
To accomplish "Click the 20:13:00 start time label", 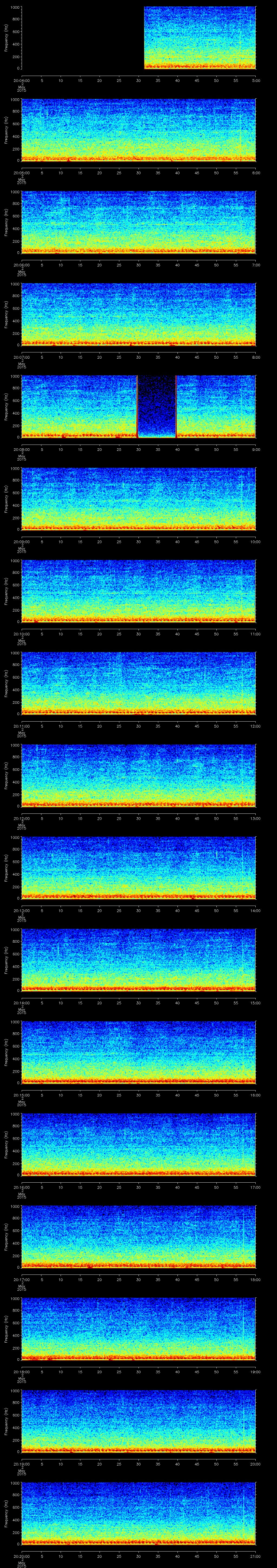I will pos(21,910).
